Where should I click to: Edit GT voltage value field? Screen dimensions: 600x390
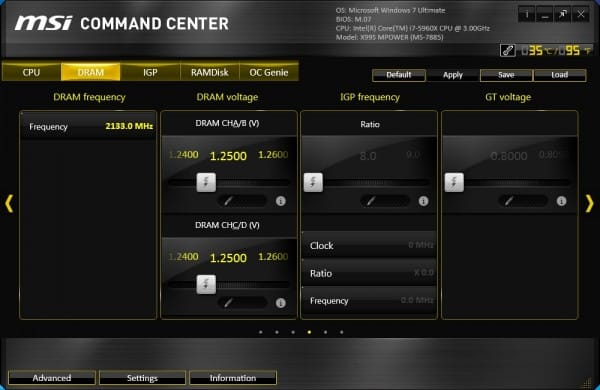coord(523,201)
